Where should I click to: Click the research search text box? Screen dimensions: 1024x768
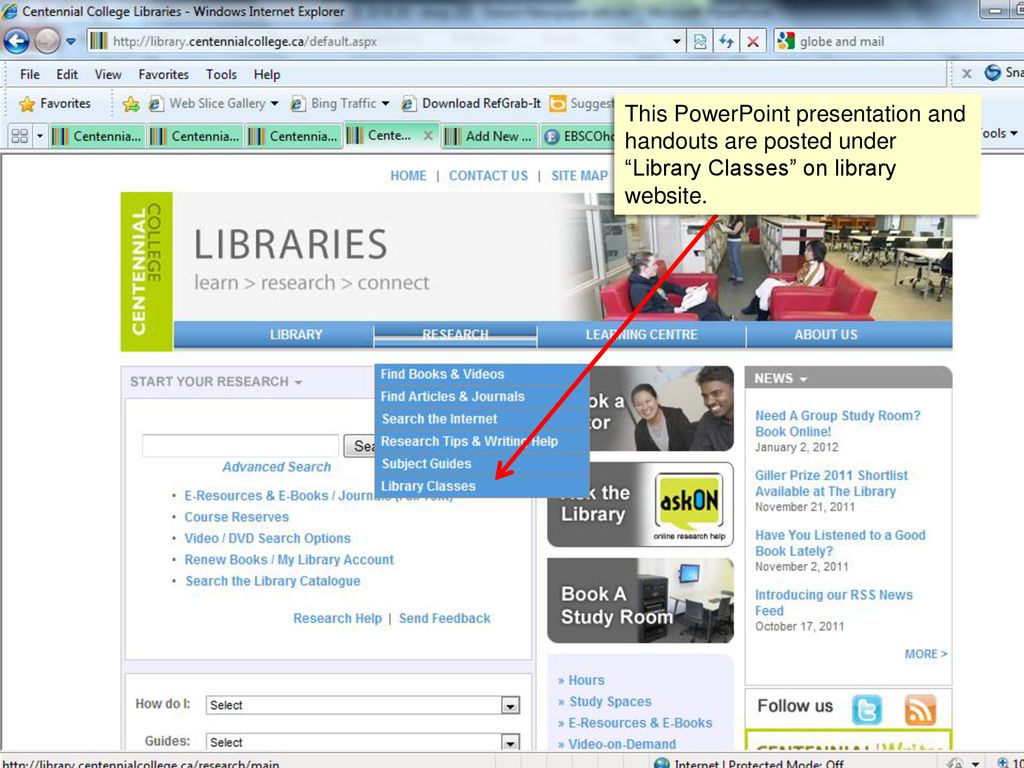(x=240, y=445)
